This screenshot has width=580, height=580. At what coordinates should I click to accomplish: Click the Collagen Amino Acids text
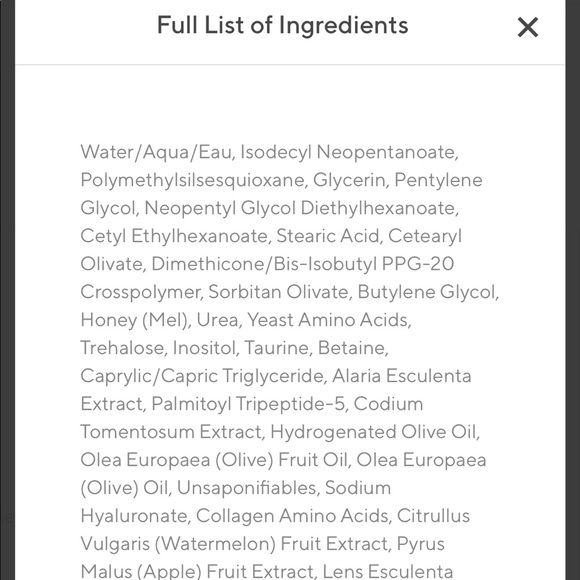(x=291, y=516)
